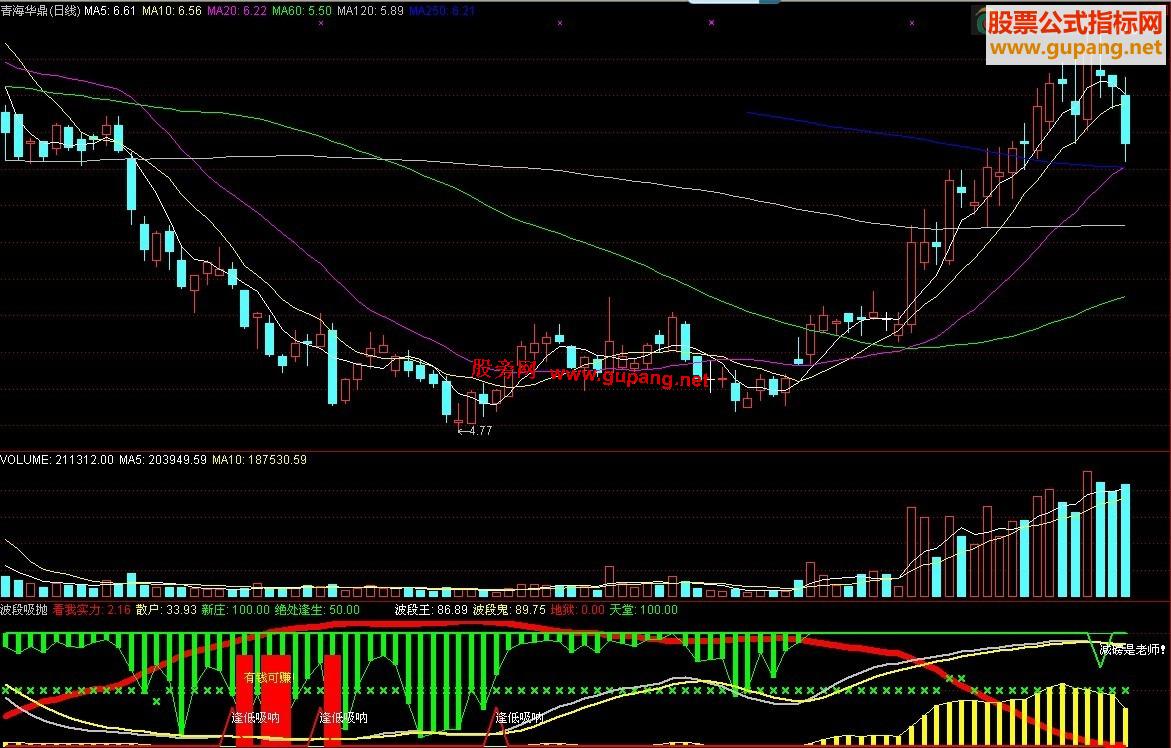Click the 有钱可赚 signal label
1171x748 pixels.
(x=268, y=678)
